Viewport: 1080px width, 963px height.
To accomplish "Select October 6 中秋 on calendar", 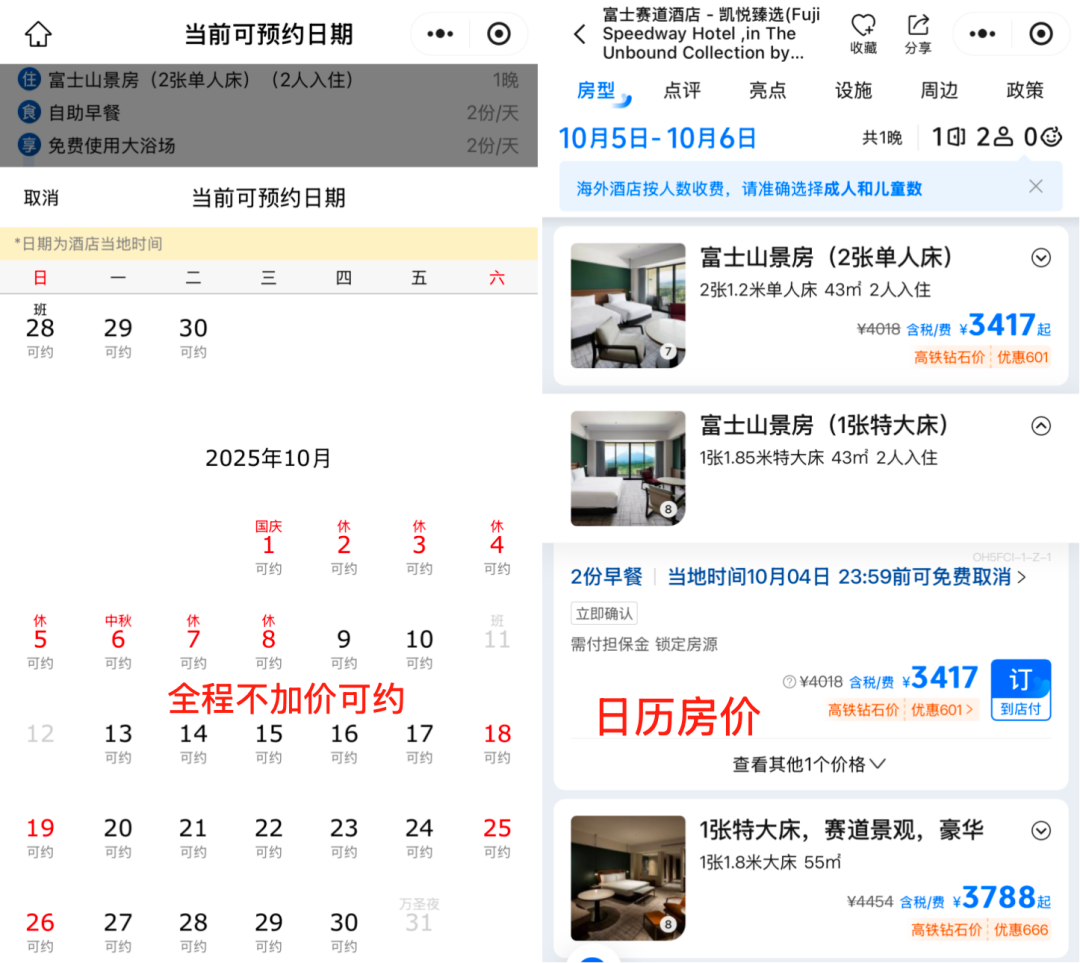I will click(x=118, y=642).
